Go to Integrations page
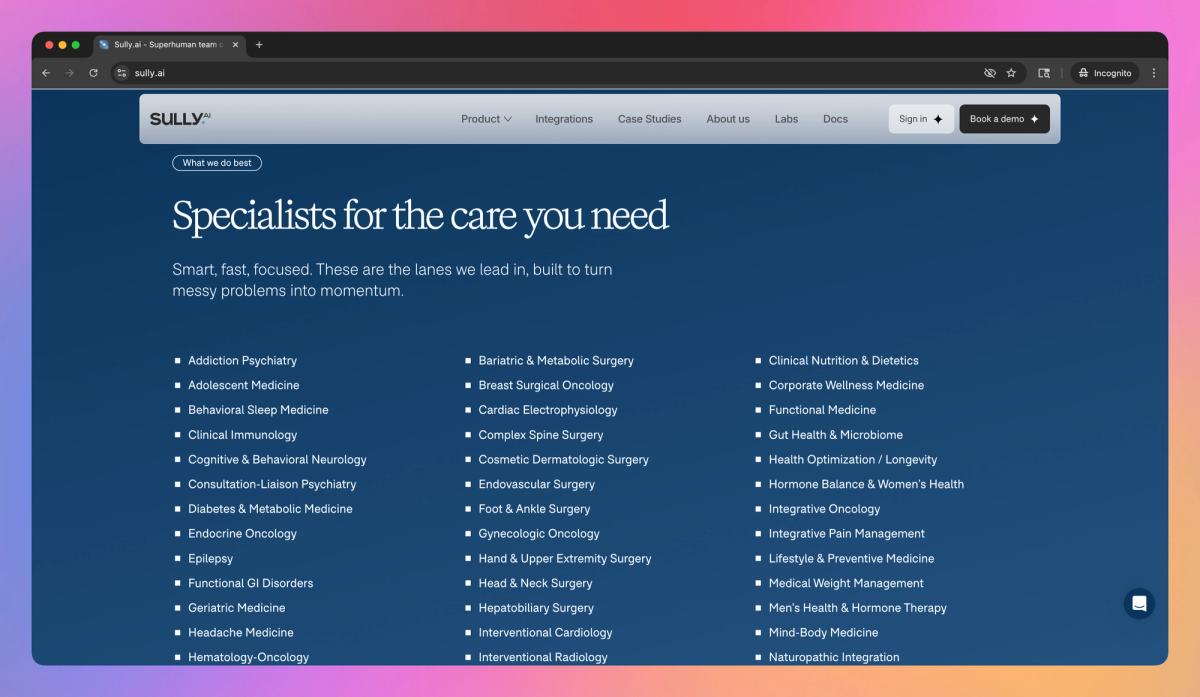Viewport: 1200px width, 697px height. (x=564, y=119)
